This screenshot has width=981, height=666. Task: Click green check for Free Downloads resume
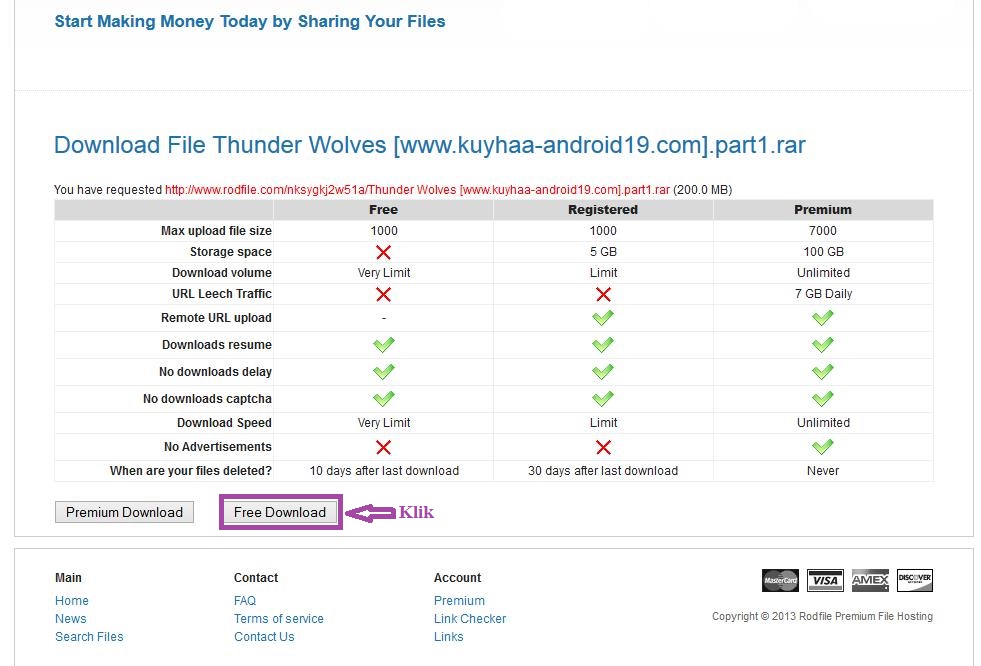pyautogui.click(x=384, y=345)
